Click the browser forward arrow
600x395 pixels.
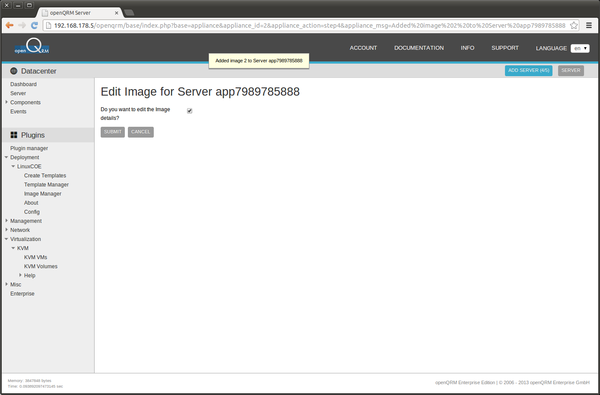click(x=22, y=25)
